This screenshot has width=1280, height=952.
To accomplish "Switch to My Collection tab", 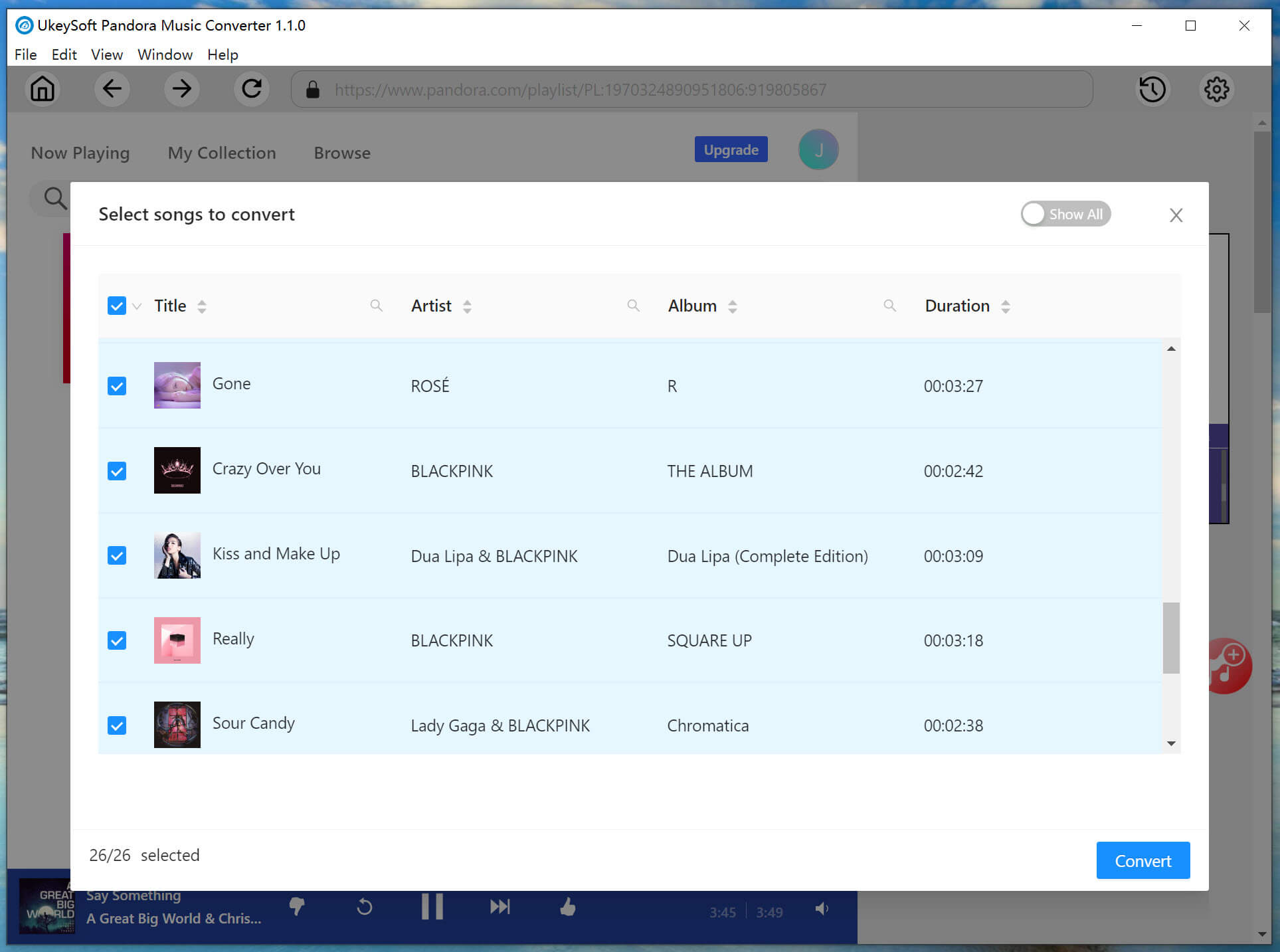I will (221, 152).
